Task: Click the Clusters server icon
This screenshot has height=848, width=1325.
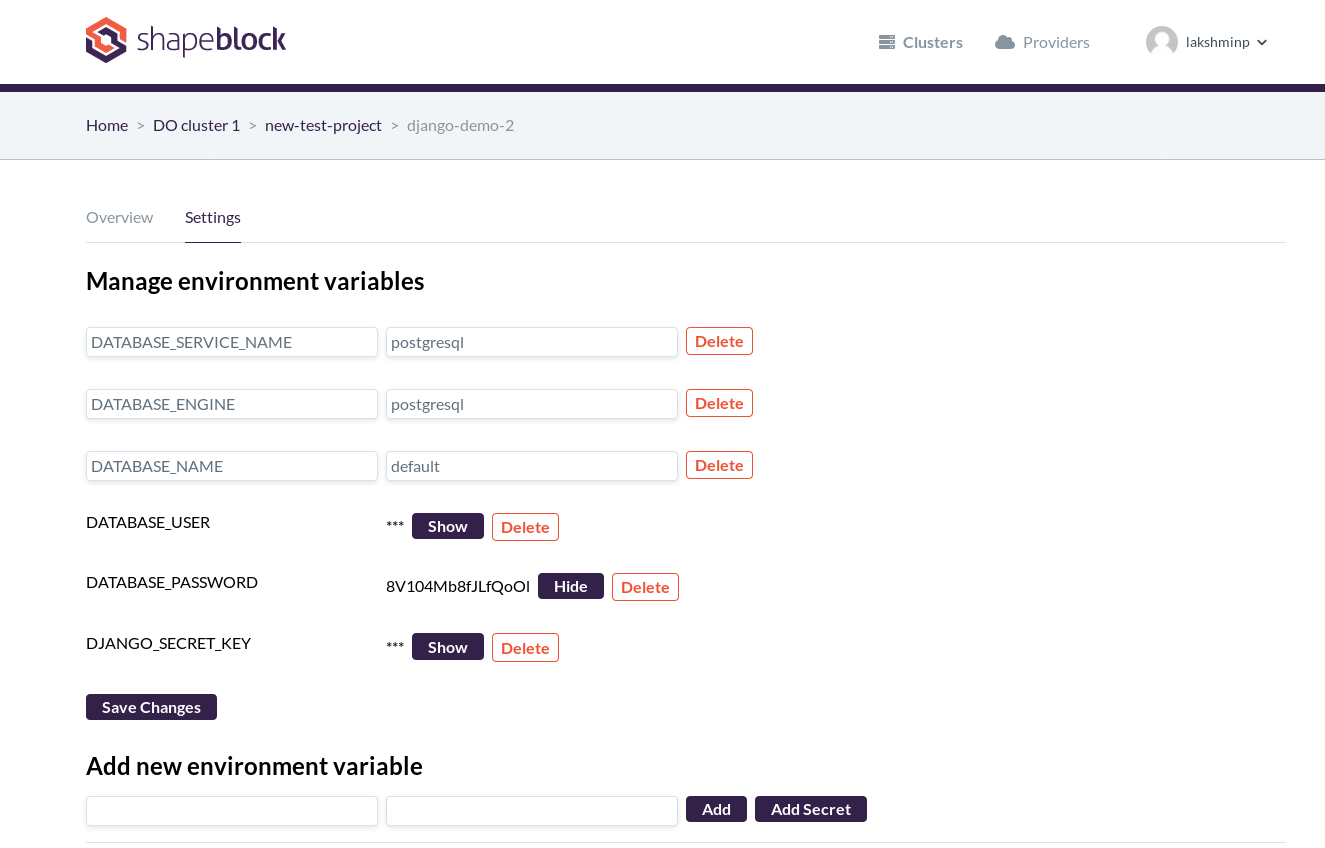Action: pos(887,42)
